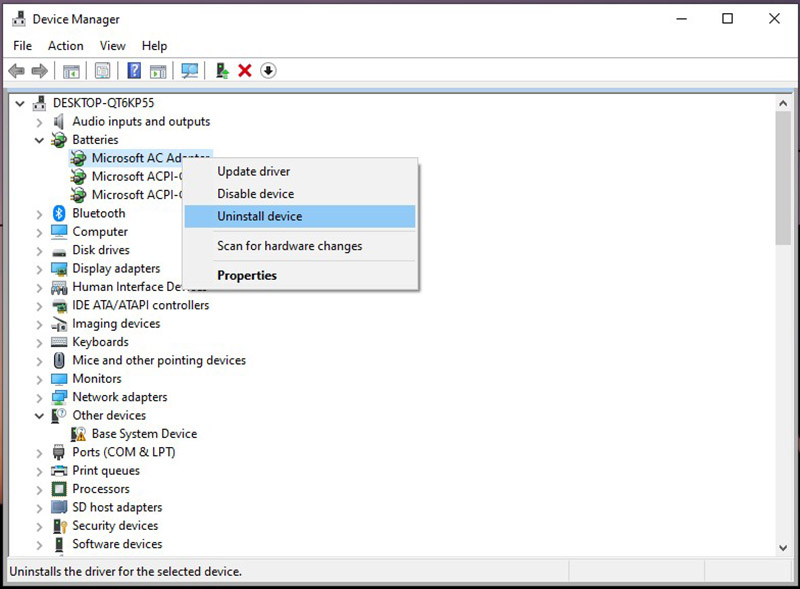Image resolution: width=800 pixels, height=589 pixels.
Task: Select the Software devices row
Action: click(107, 544)
